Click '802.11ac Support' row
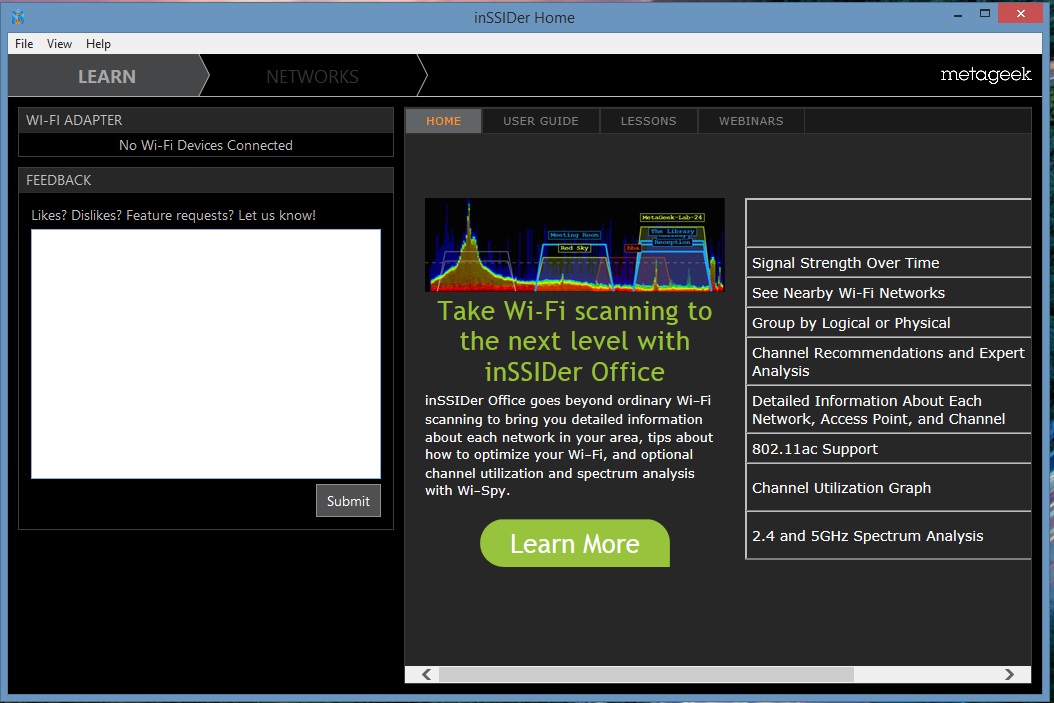This screenshot has width=1054, height=703. coord(888,449)
